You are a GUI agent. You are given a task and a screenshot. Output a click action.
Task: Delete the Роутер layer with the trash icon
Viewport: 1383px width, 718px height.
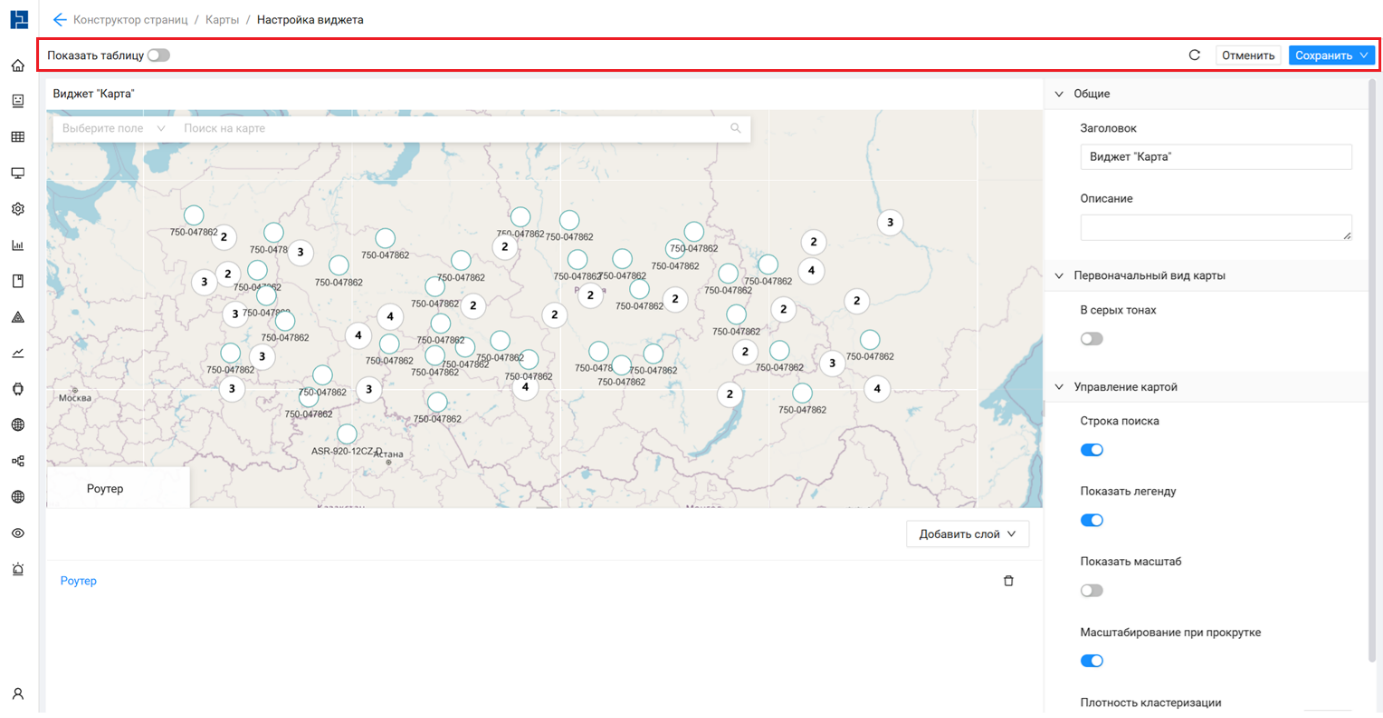1008,581
